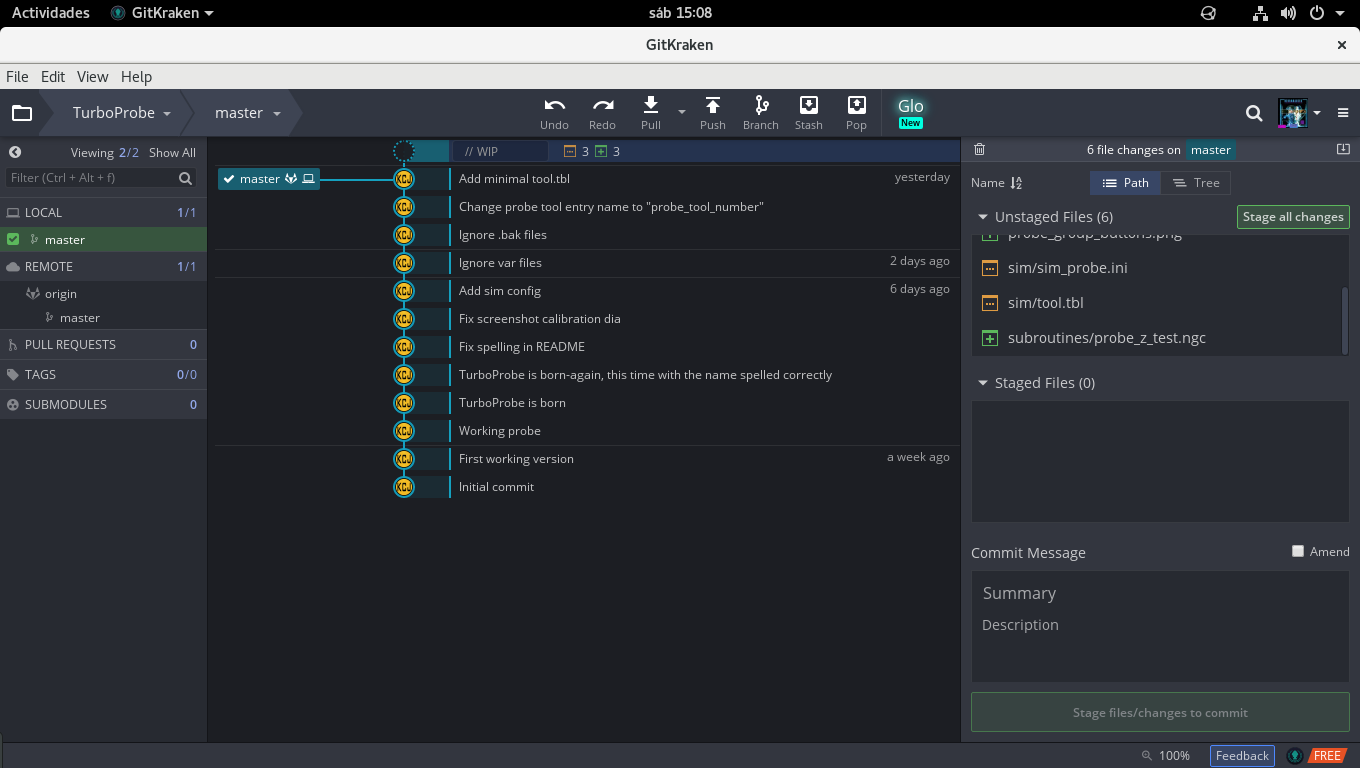1360x768 pixels.
Task: Open the master branch dropdown
Action: coord(248,113)
